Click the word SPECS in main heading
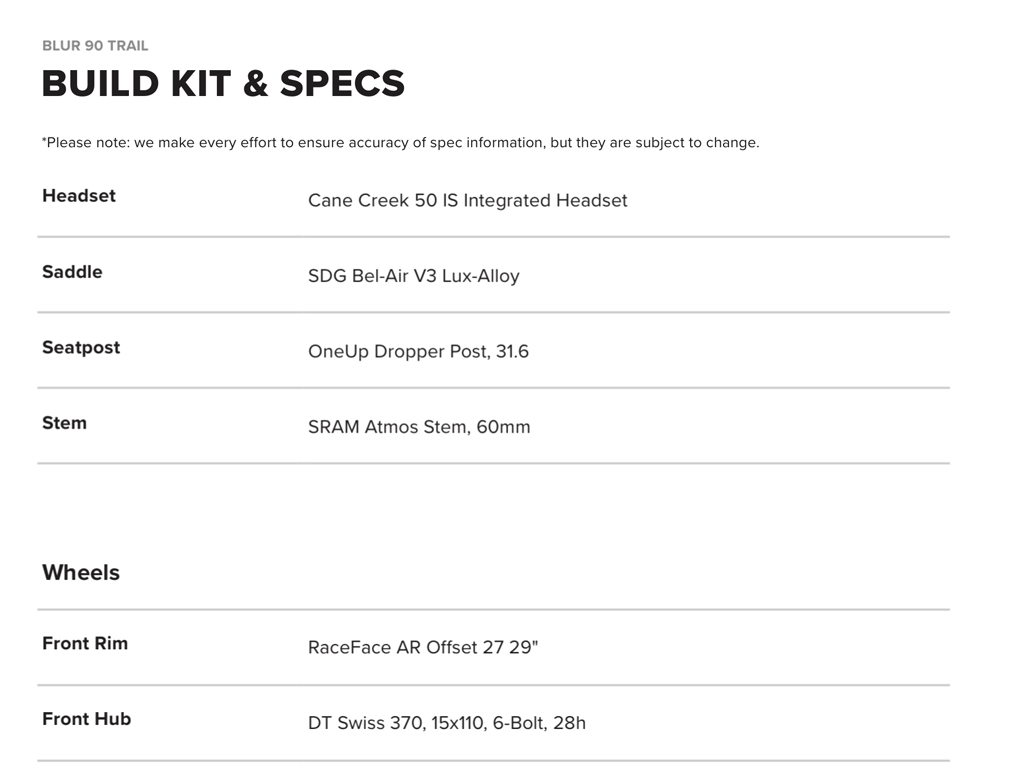The width and height of the screenshot is (1024, 768). click(342, 84)
